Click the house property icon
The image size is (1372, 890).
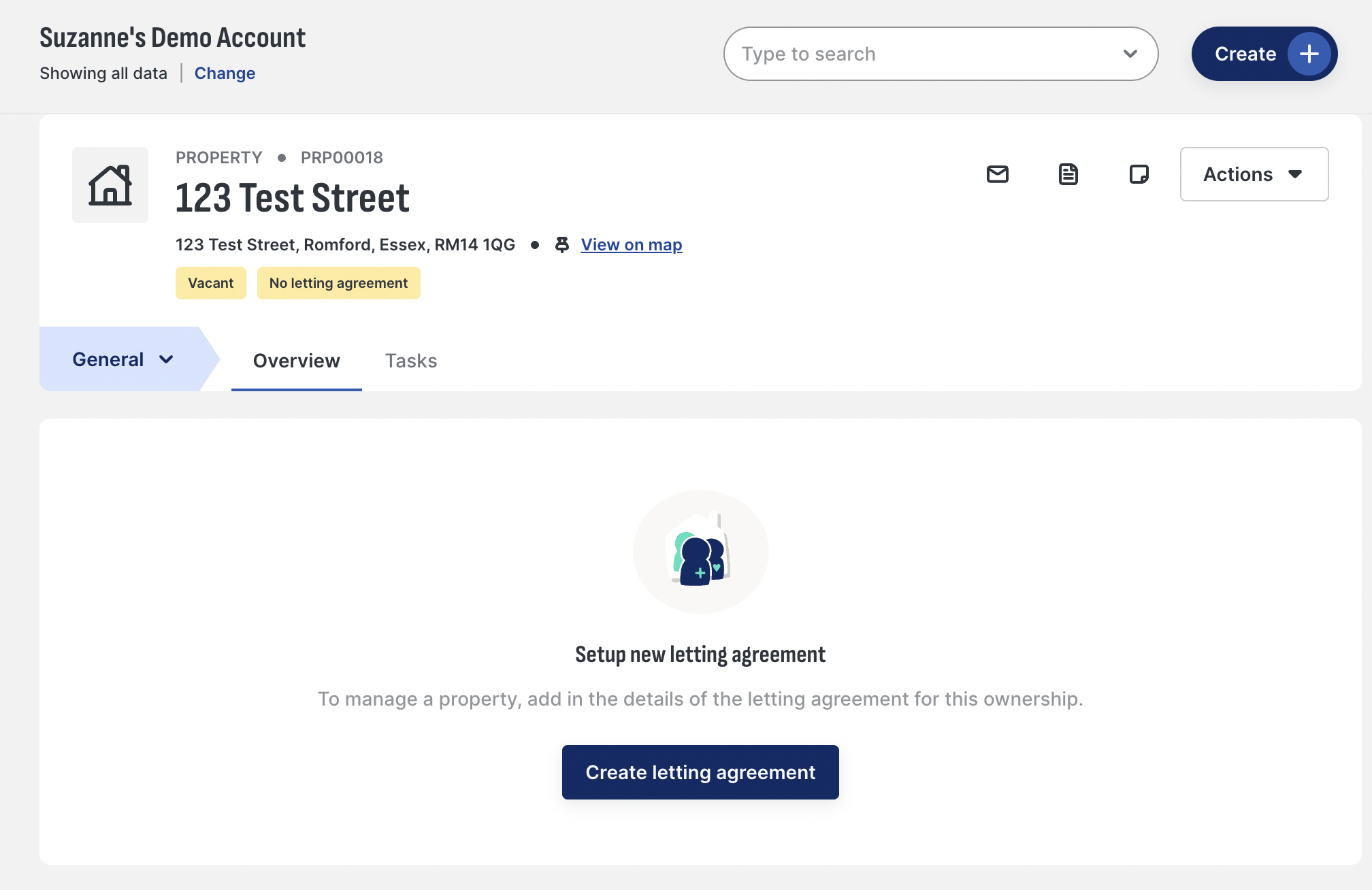point(110,185)
